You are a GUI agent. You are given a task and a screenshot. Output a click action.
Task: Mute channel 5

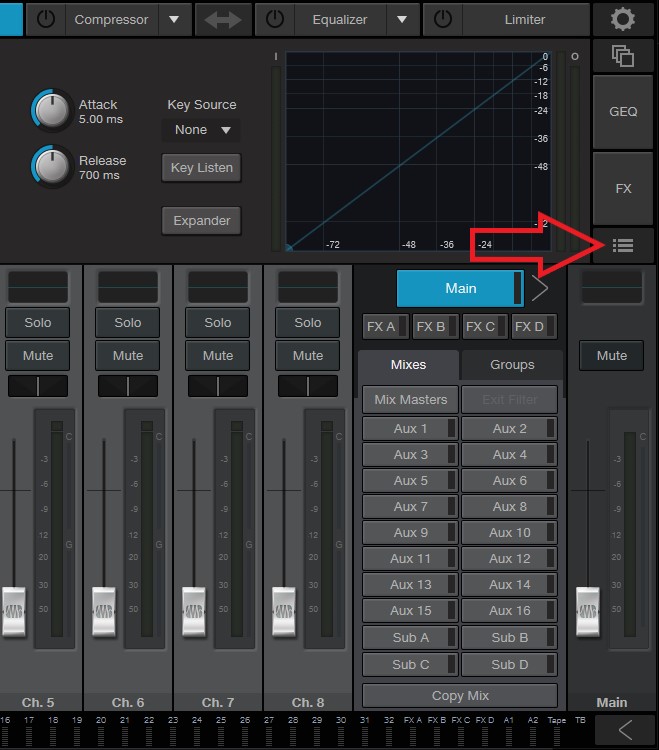38,356
